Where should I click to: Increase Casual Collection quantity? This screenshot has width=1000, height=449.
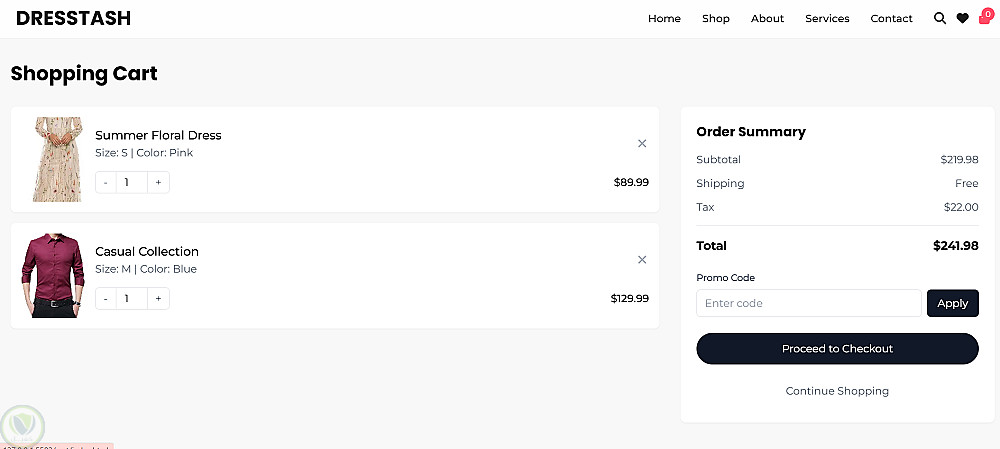(x=158, y=298)
